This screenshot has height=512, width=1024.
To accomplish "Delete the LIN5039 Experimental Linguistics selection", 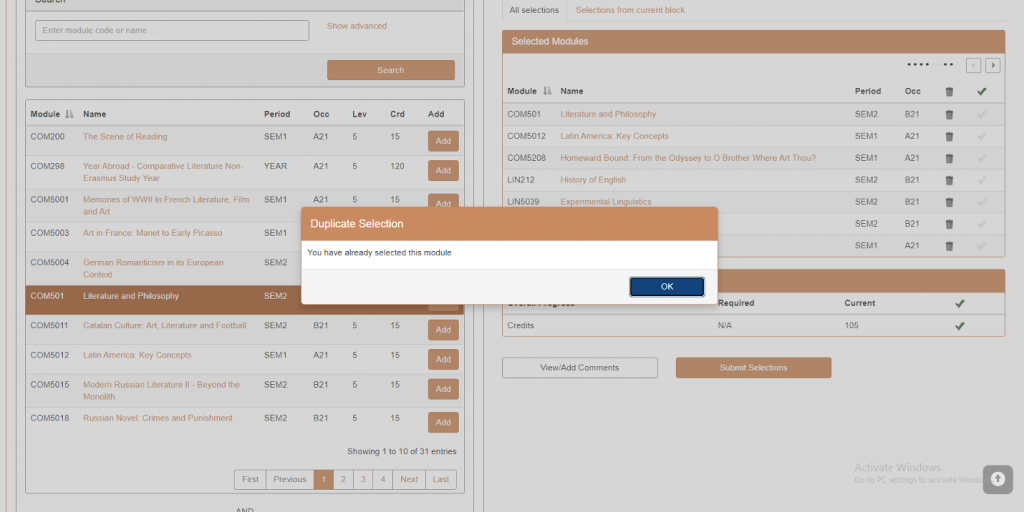I will 949,202.
